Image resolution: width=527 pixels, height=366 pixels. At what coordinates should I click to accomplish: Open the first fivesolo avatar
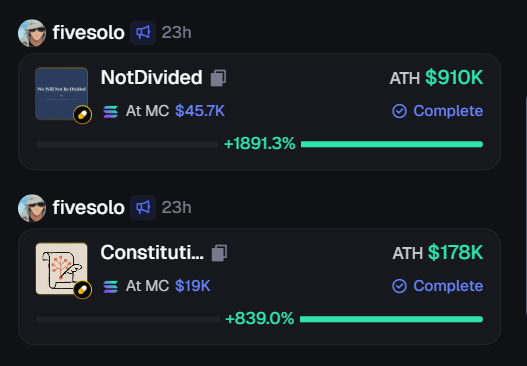(32, 33)
